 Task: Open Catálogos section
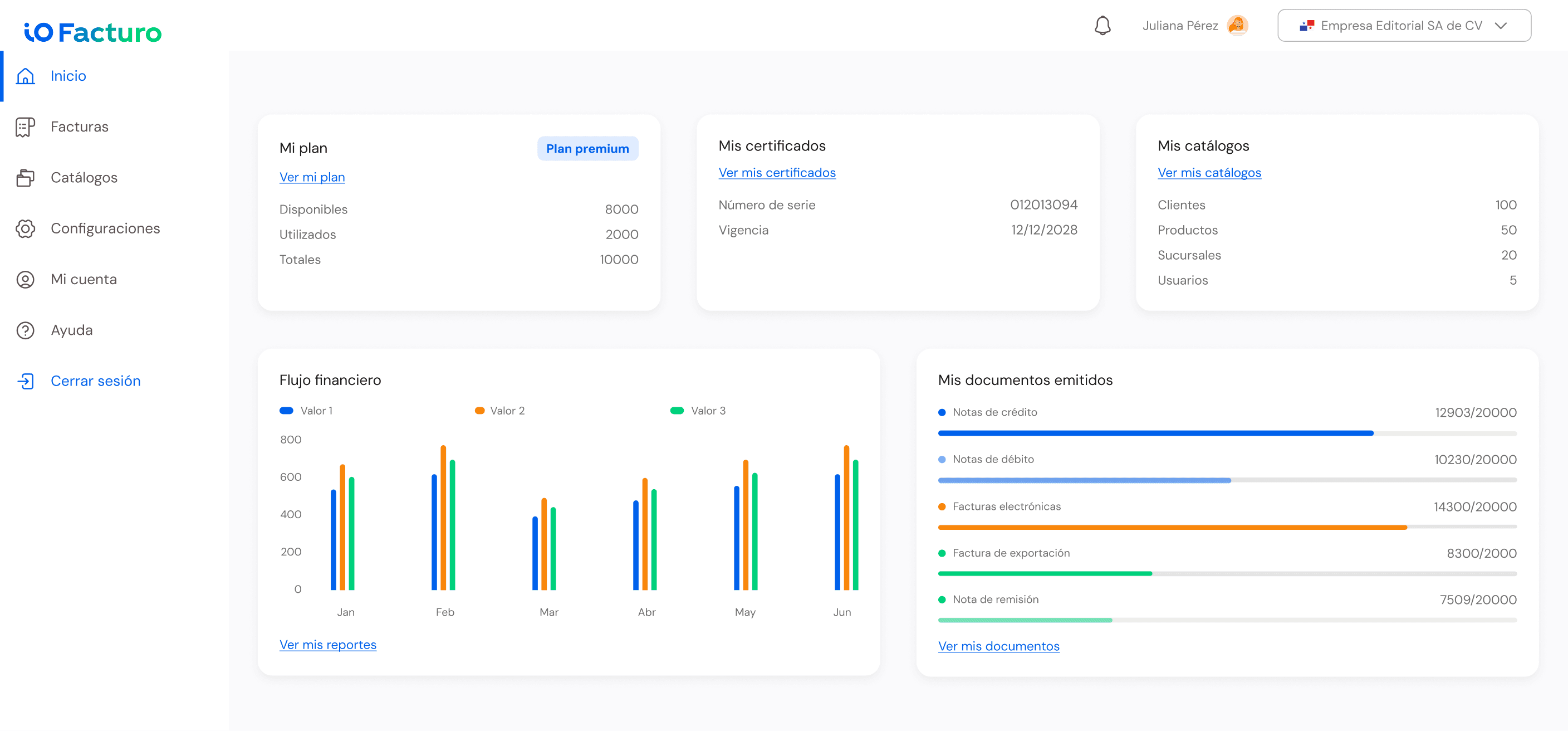(x=84, y=178)
